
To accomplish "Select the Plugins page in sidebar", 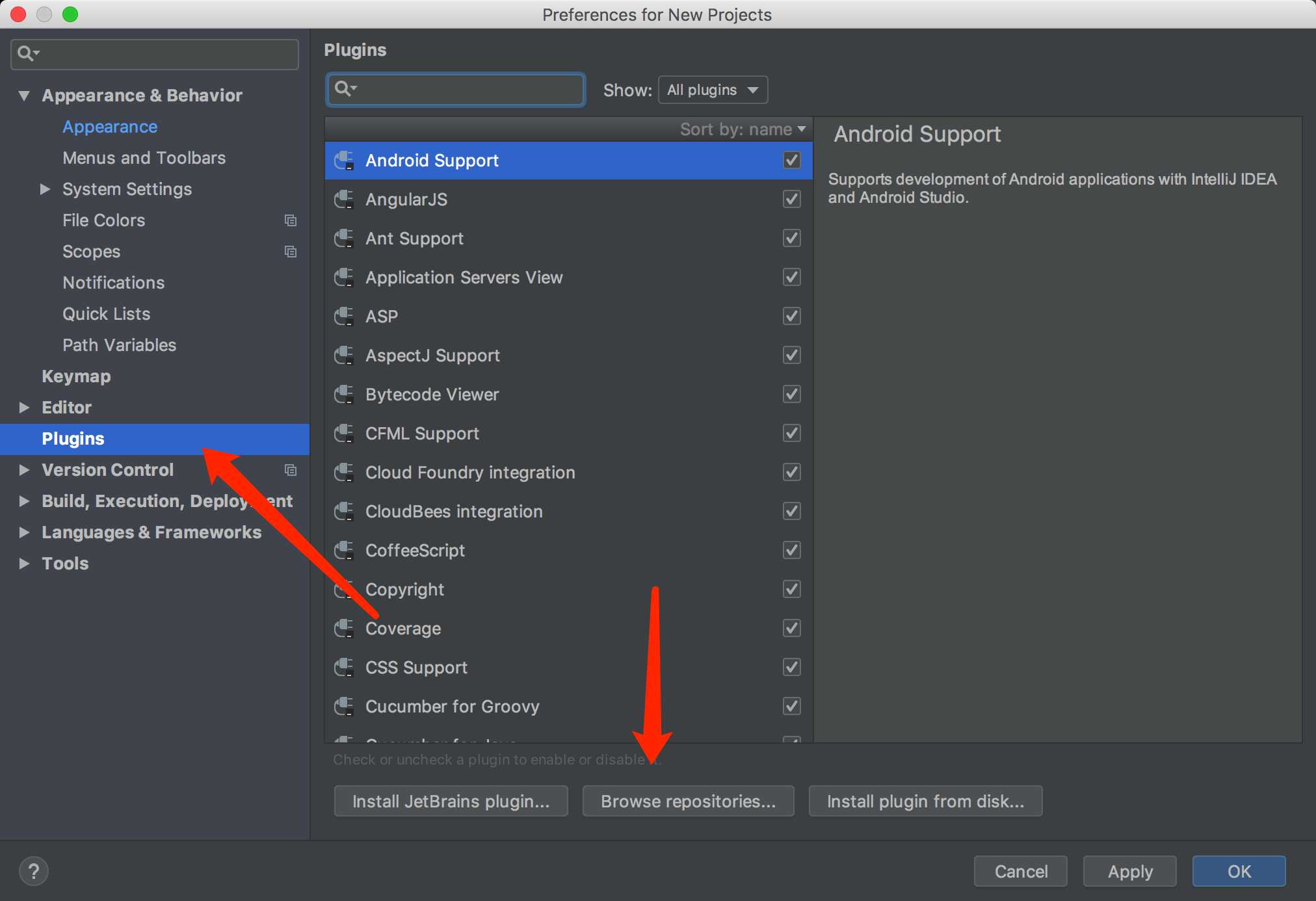I will pyautogui.click(x=155, y=439).
